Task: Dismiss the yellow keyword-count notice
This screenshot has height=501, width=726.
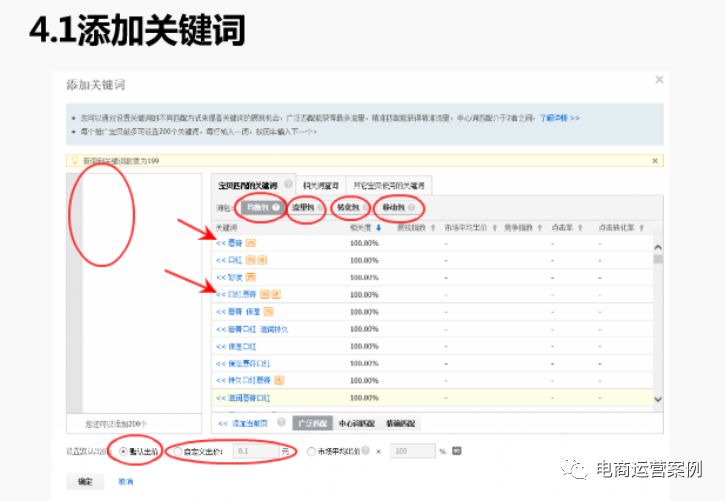Action: [655, 161]
